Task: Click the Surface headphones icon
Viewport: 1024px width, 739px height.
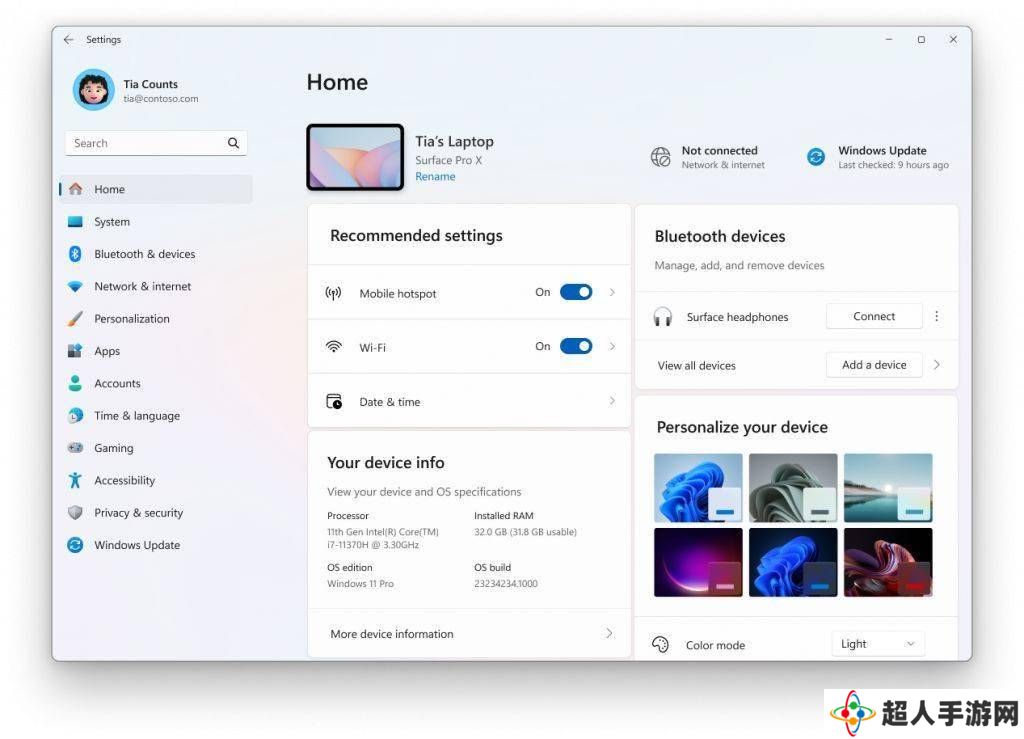Action: click(663, 317)
